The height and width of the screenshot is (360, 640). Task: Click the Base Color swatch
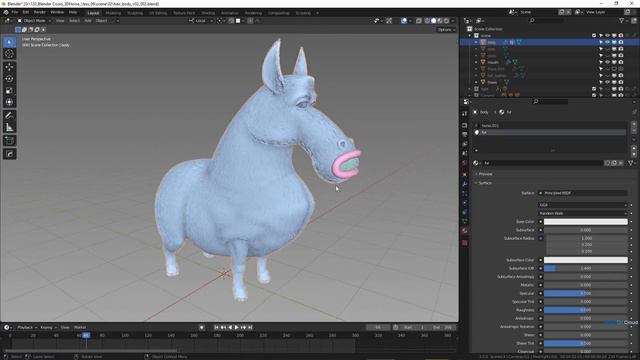(585, 222)
